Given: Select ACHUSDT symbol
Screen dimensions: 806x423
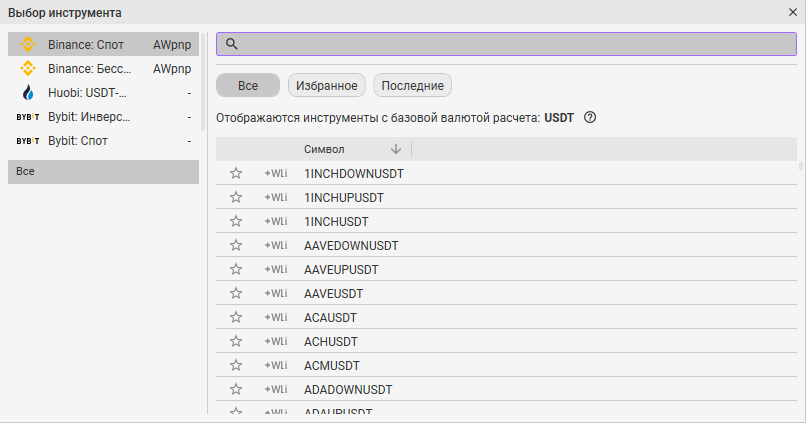Looking at the screenshot, I should click(x=331, y=342).
